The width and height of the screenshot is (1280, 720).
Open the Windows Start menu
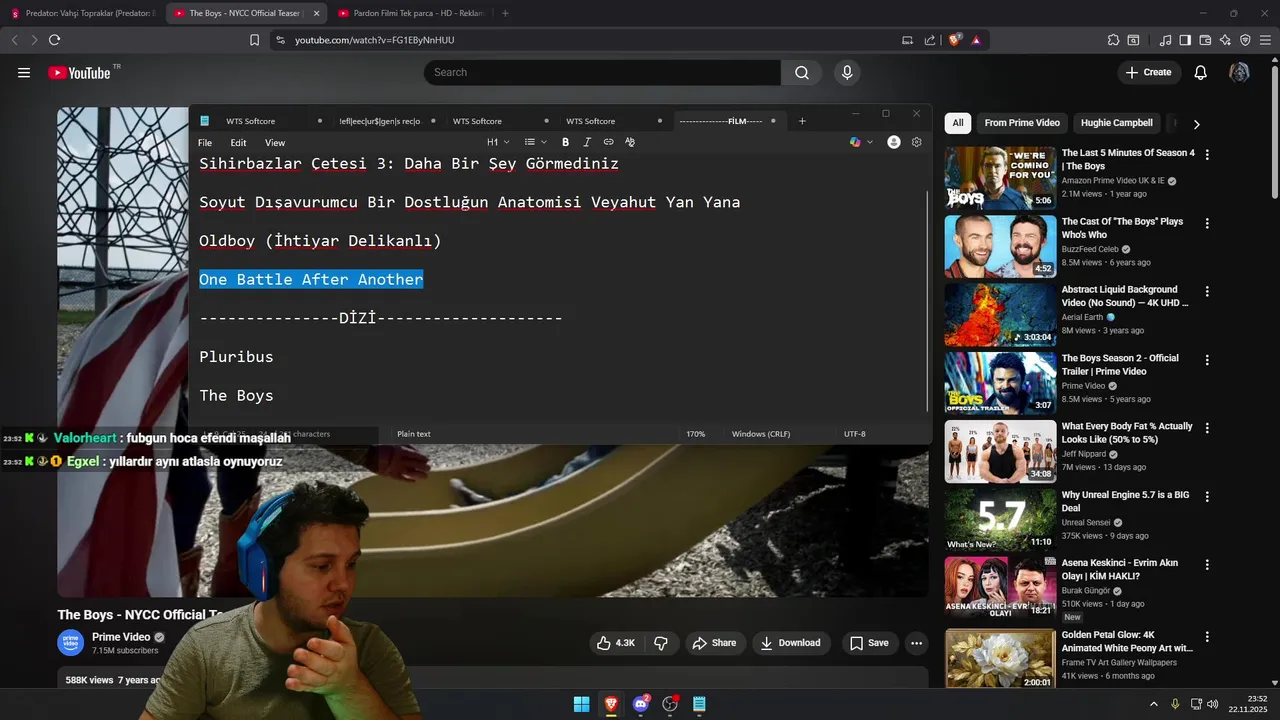point(581,704)
